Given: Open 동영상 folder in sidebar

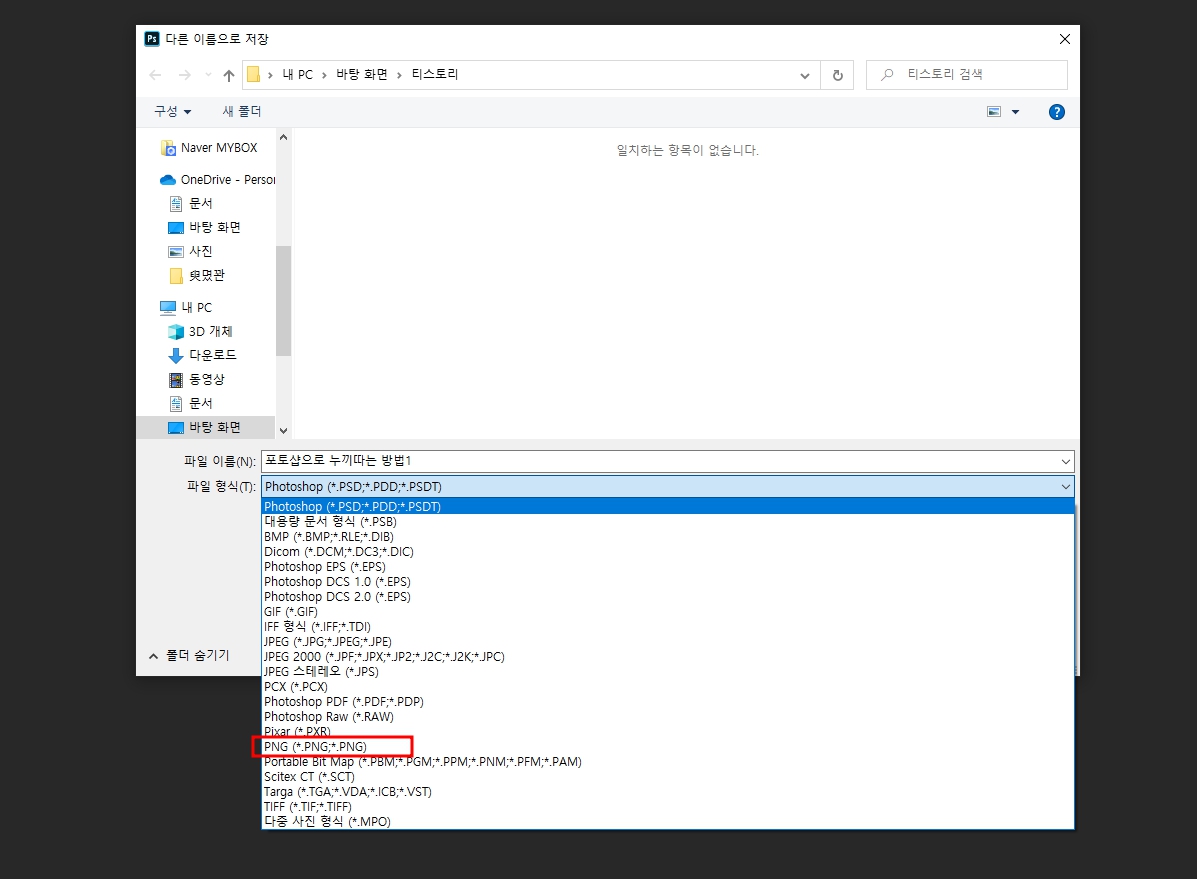Looking at the screenshot, I should 197,380.
